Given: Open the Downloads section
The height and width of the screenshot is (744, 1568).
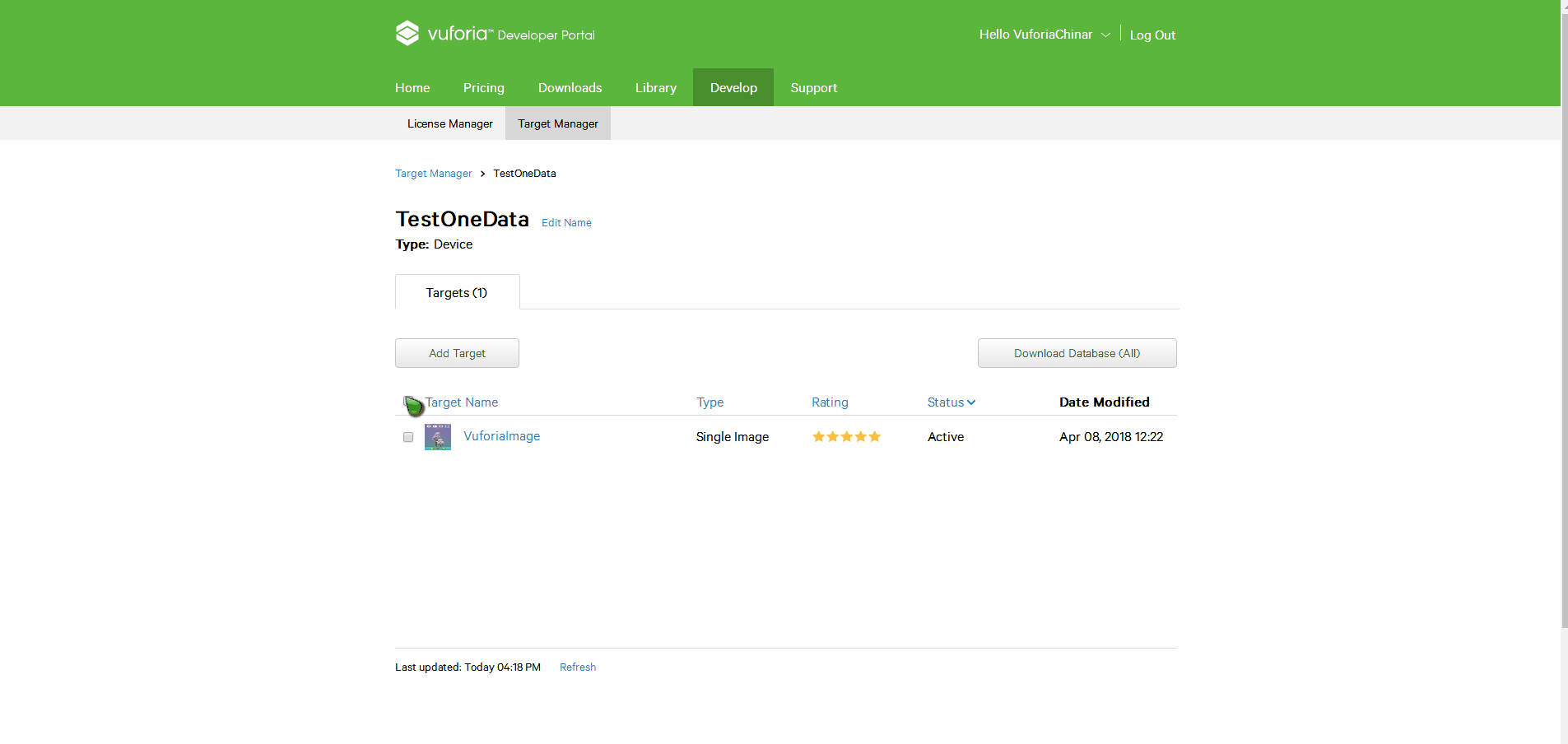Looking at the screenshot, I should (x=570, y=87).
